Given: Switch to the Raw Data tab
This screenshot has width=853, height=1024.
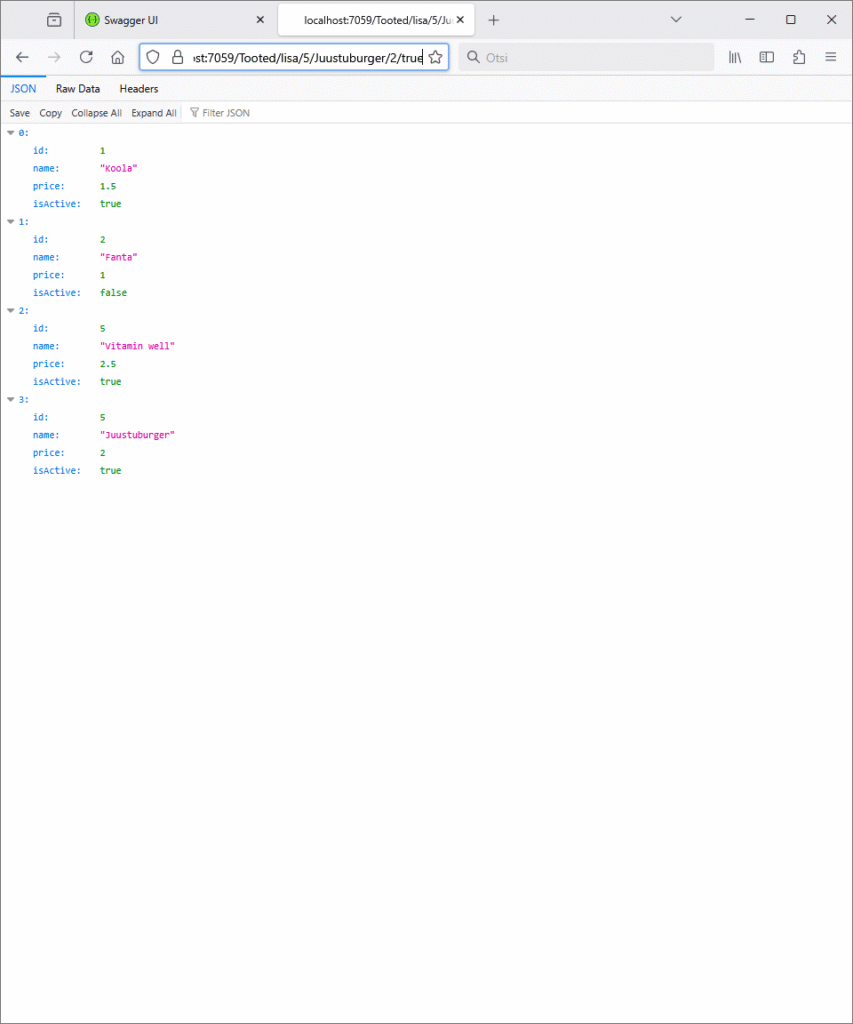Looking at the screenshot, I should [x=78, y=89].
